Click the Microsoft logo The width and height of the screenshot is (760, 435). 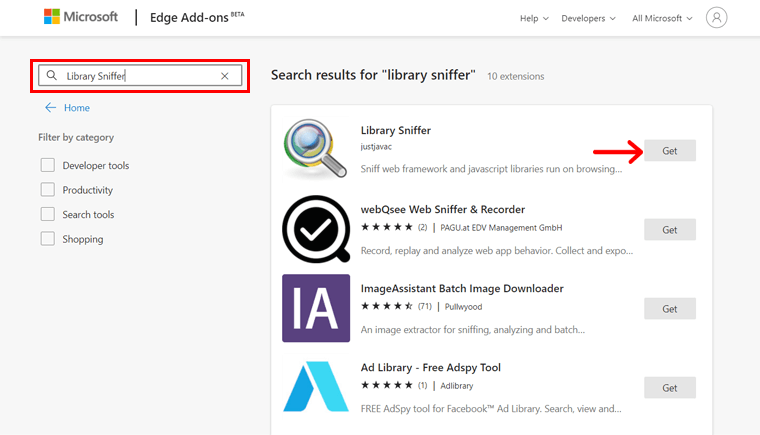pos(80,18)
